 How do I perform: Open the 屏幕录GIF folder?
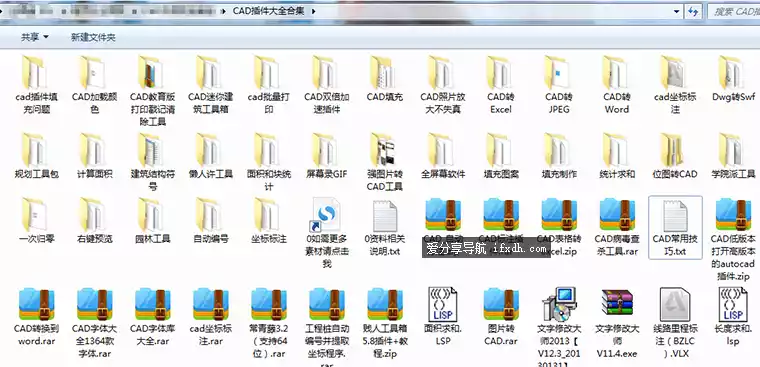327,156
